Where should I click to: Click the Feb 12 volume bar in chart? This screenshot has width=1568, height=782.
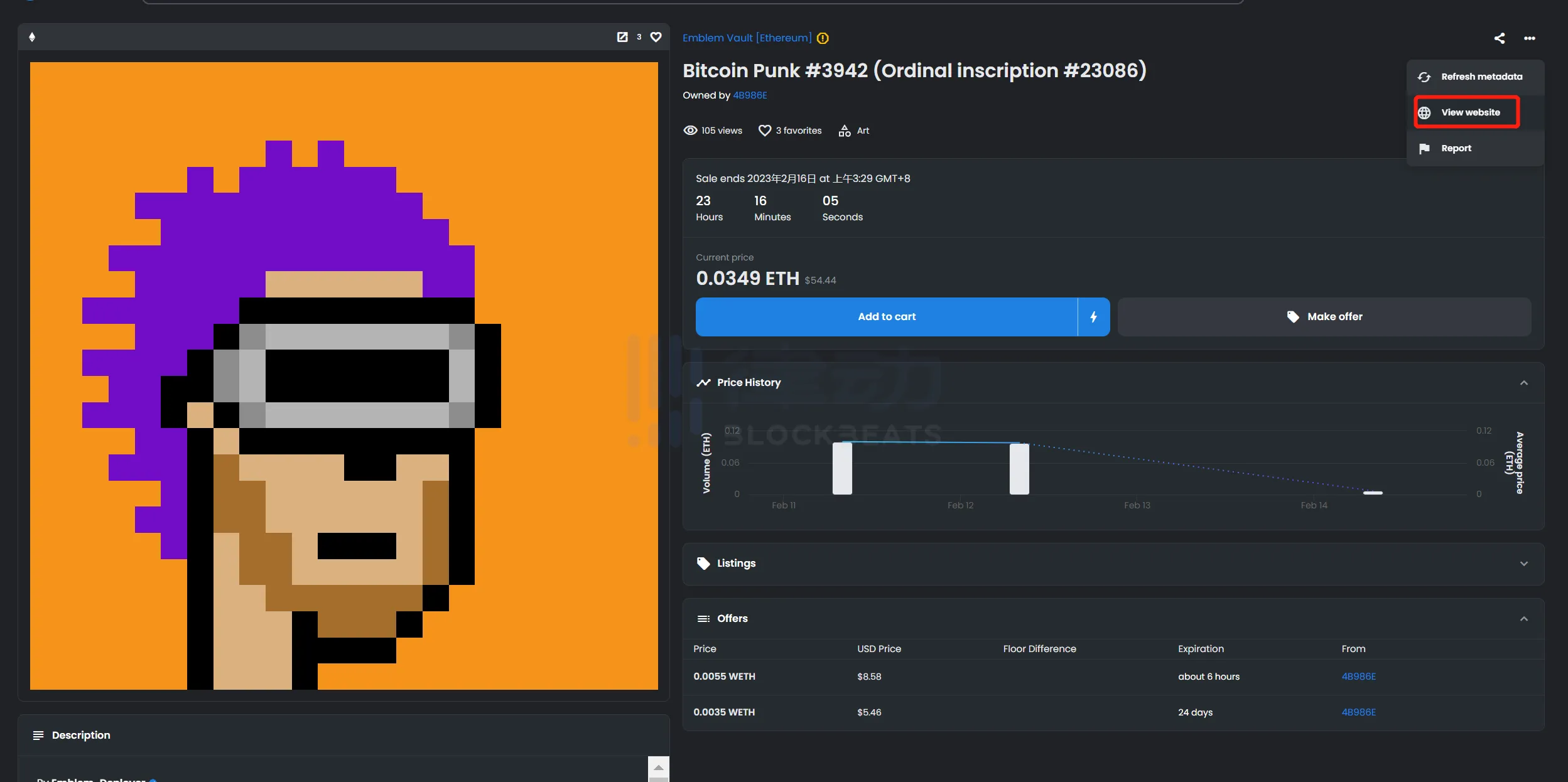1019,469
